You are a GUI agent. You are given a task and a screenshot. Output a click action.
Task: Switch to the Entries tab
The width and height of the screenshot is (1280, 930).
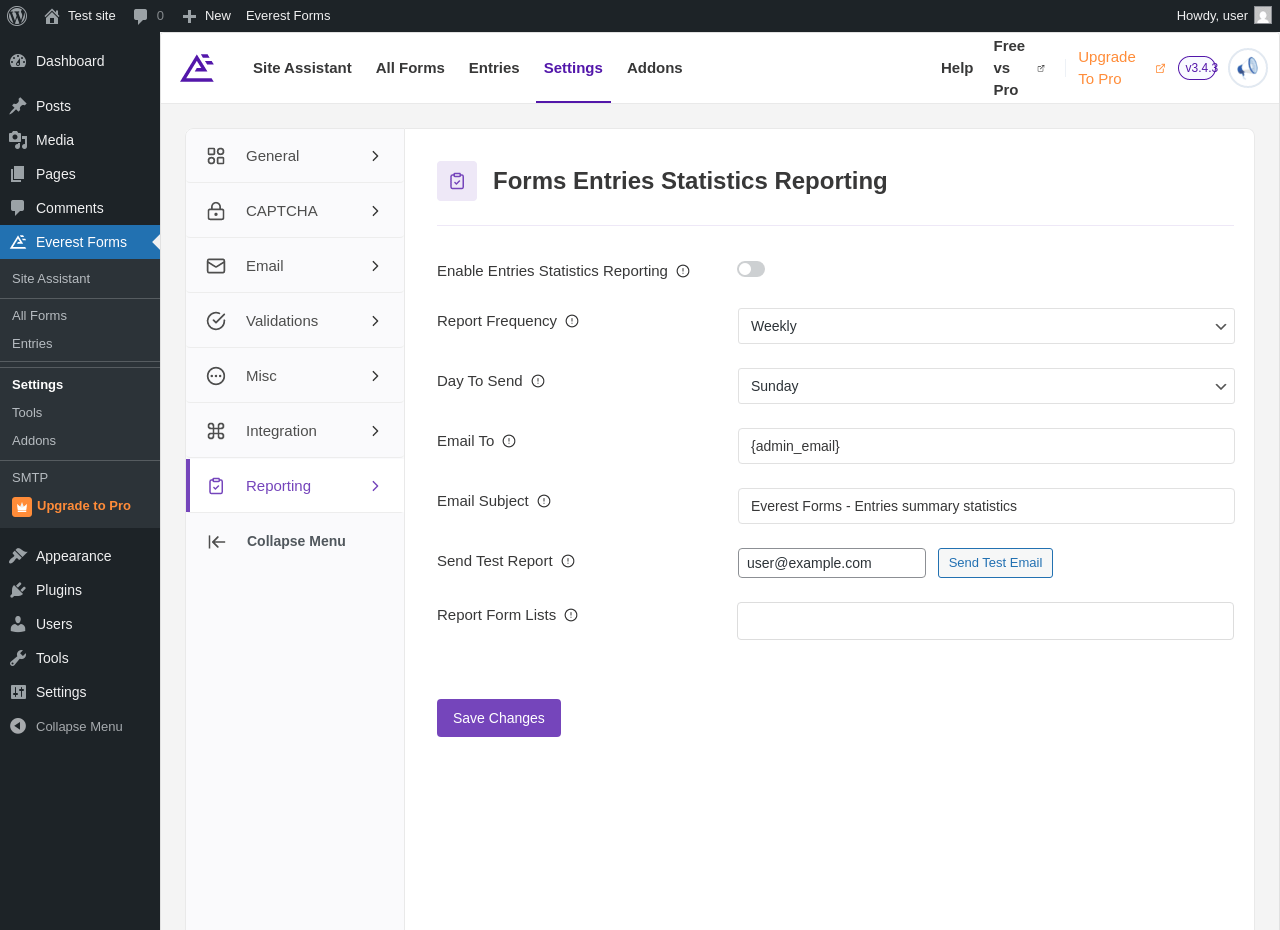coord(494,68)
